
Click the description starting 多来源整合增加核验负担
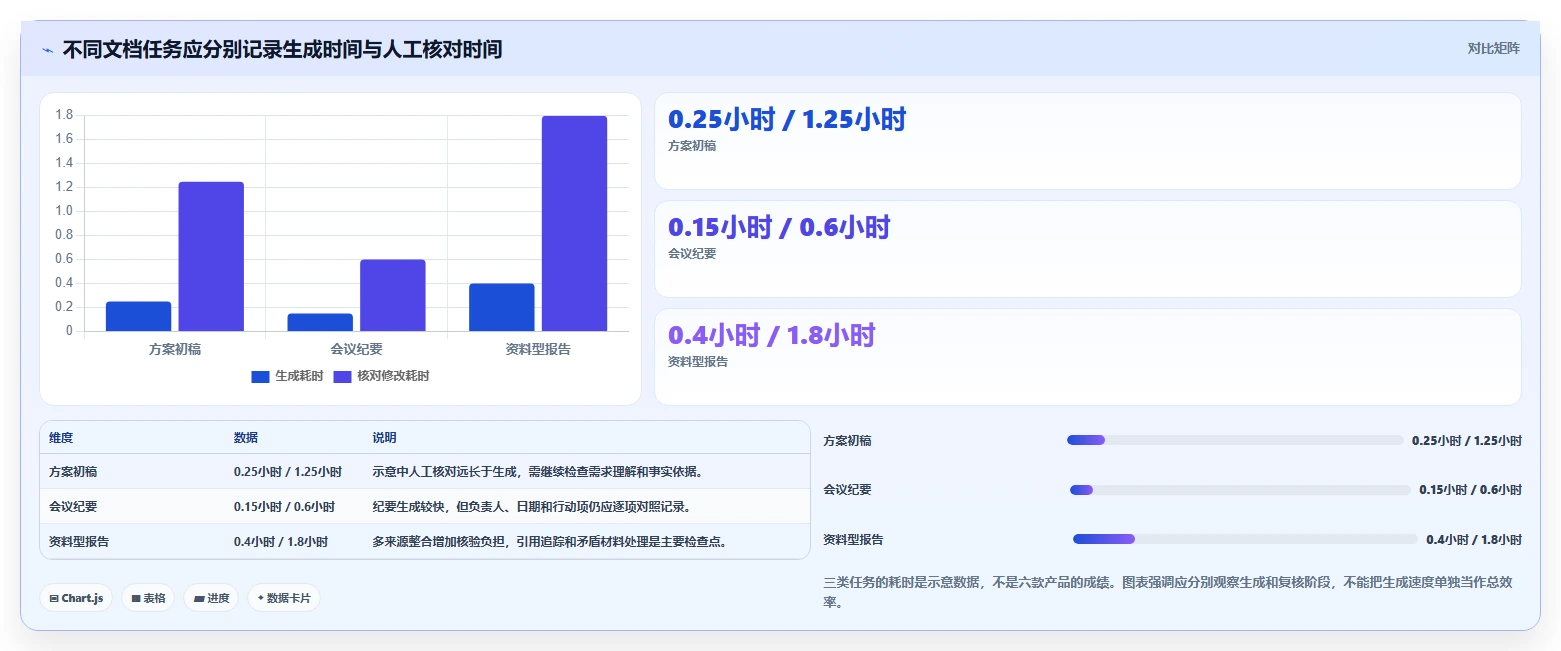549,542
